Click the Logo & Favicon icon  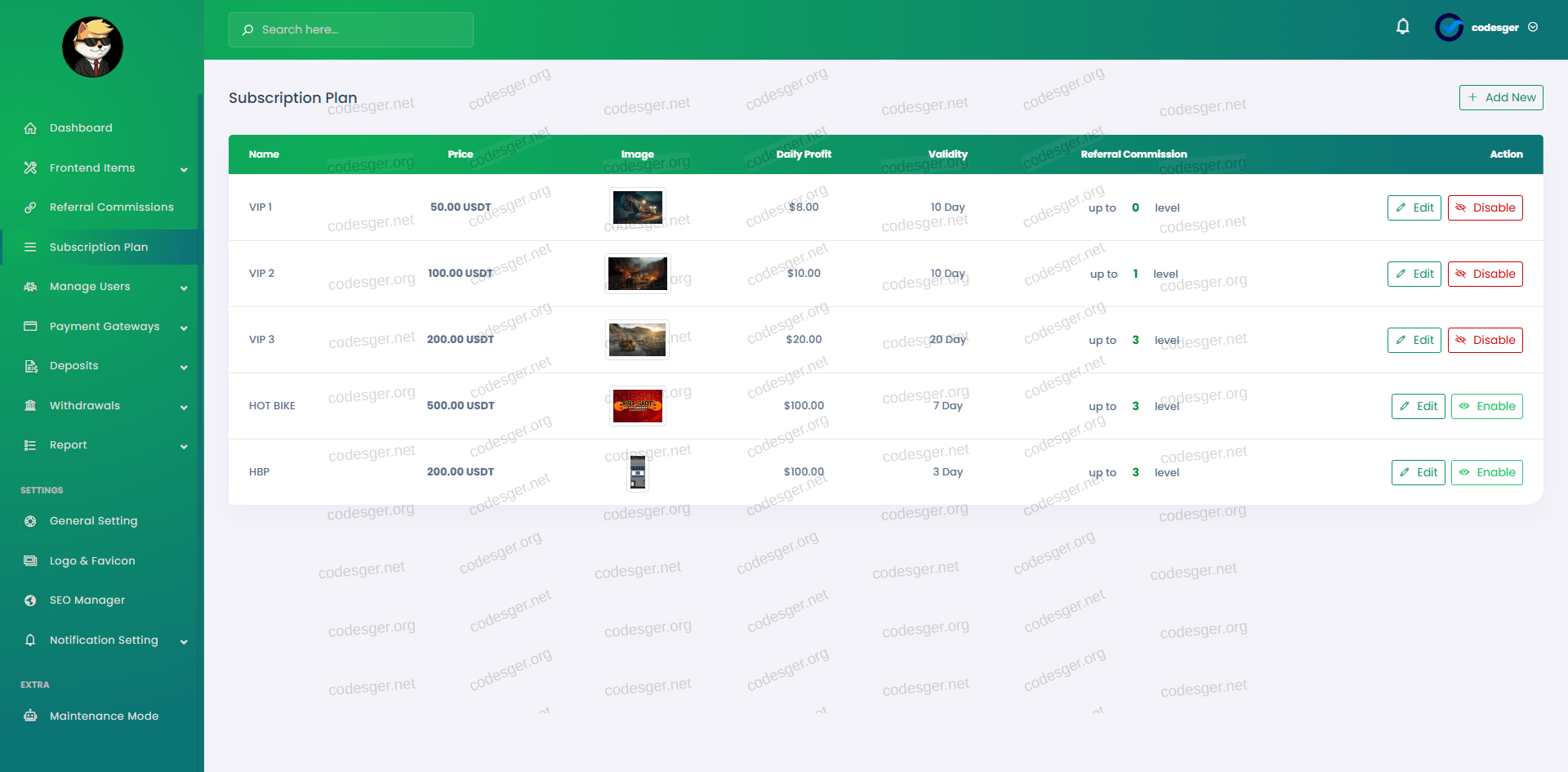pos(30,561)
